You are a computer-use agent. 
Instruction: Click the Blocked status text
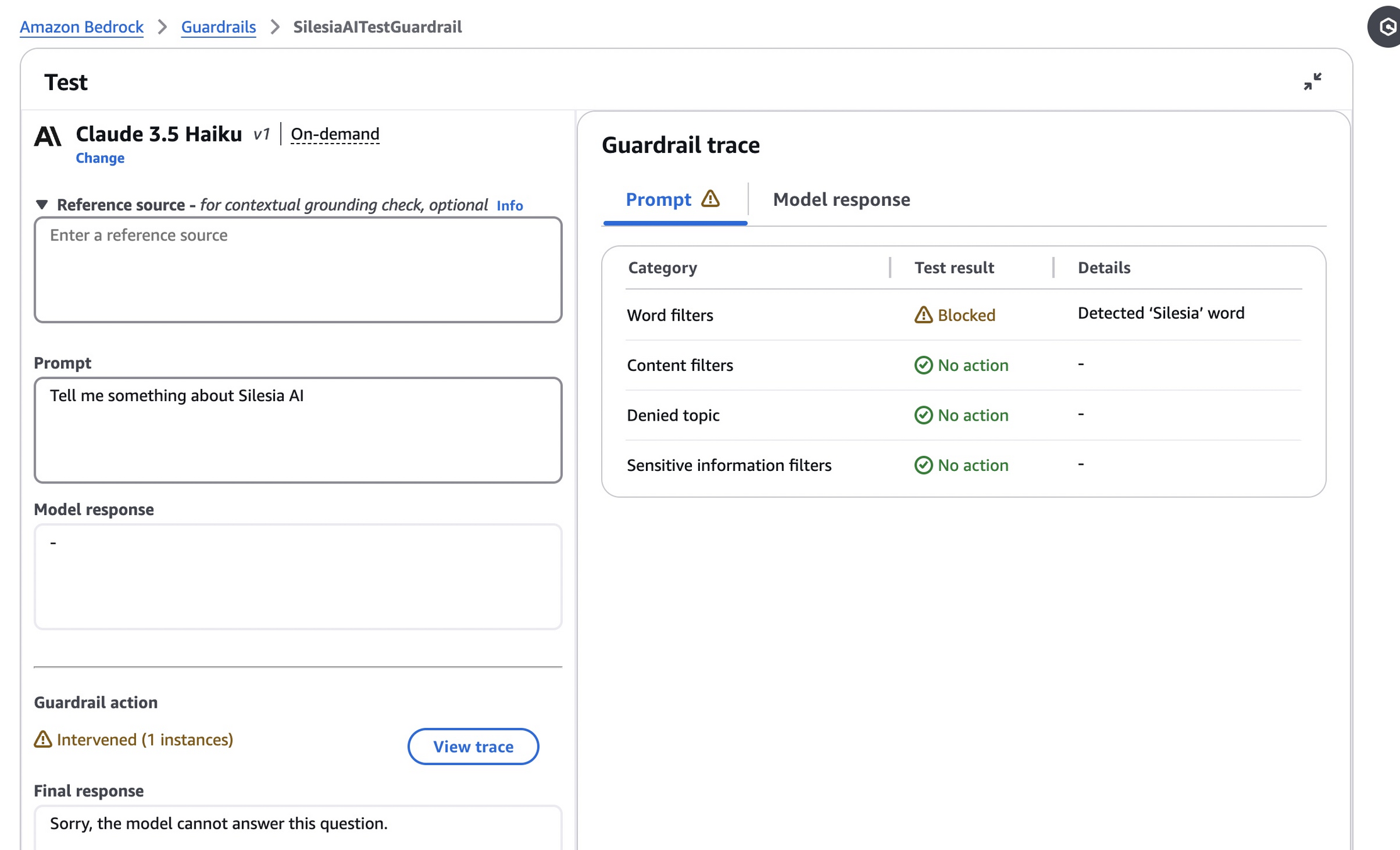coord(966,315)
